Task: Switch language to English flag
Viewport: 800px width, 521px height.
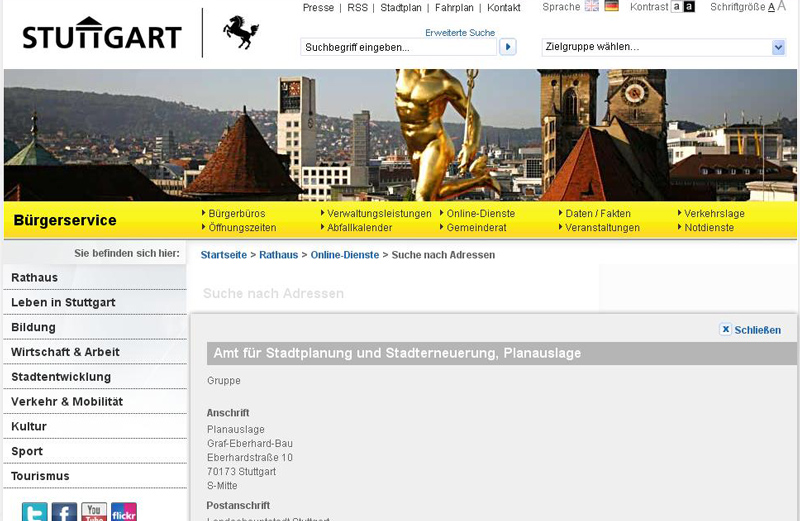Action: click(x=591, y=6)
